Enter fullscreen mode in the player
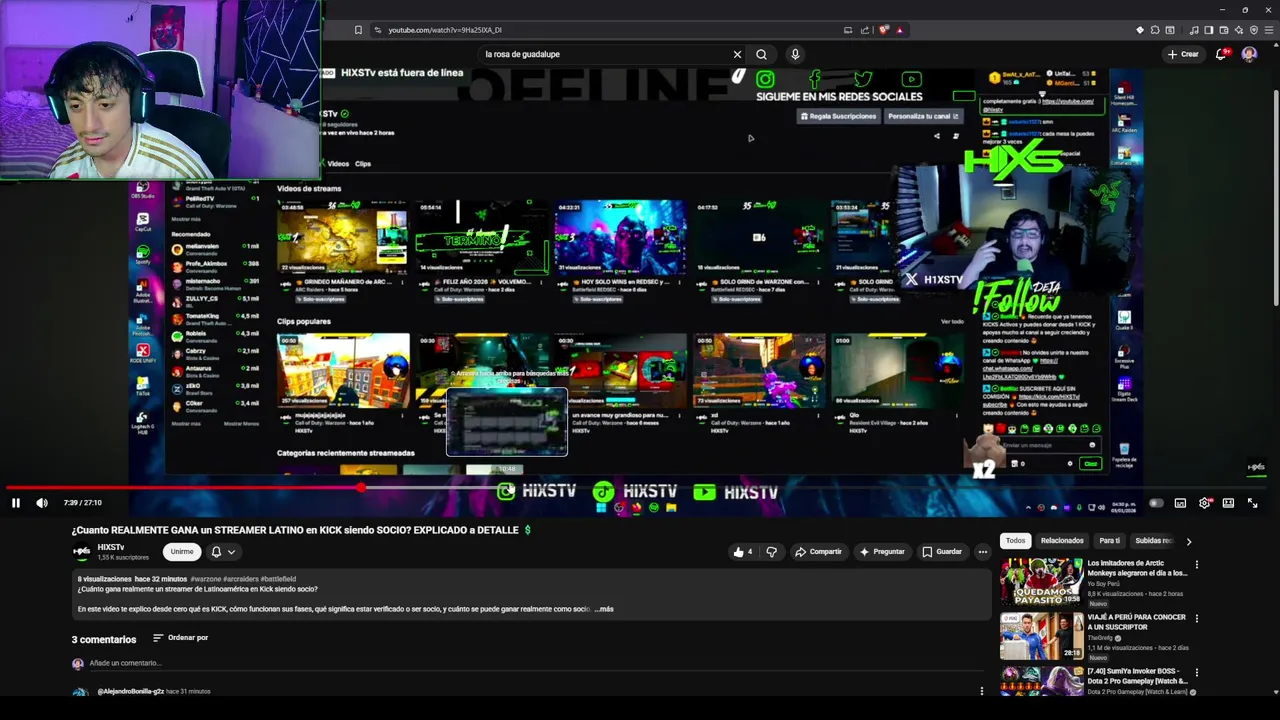The image size is (1280, 720). [1252, 503]
